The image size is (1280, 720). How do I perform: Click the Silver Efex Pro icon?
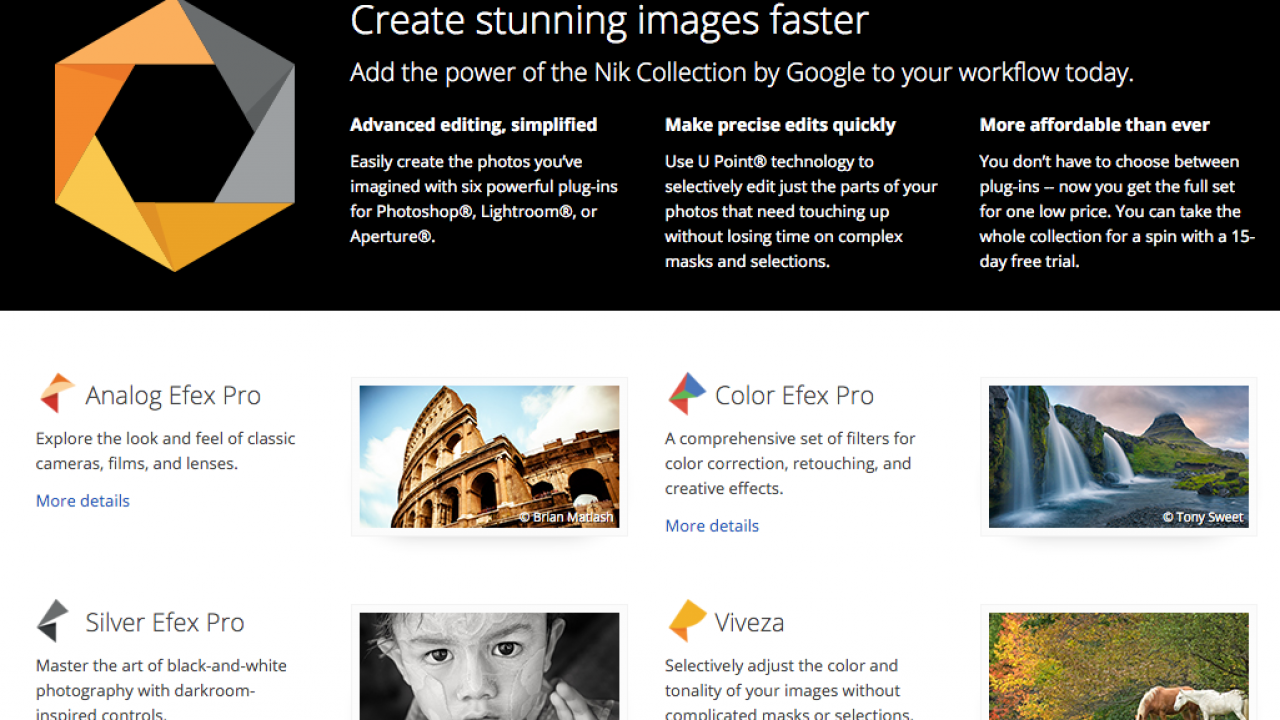[x=54, y=621]
